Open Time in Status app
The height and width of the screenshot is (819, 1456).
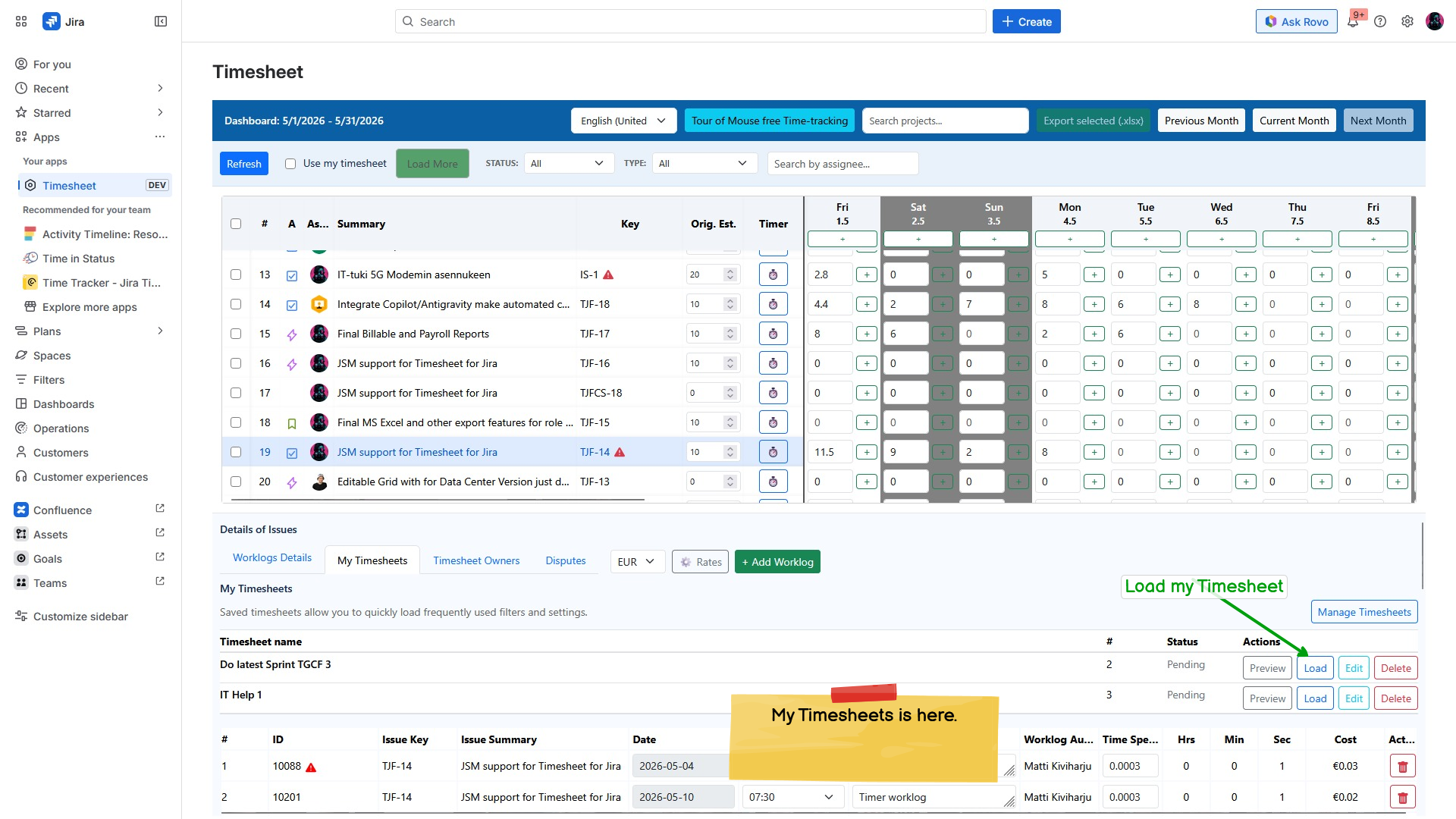pos(78,258)
